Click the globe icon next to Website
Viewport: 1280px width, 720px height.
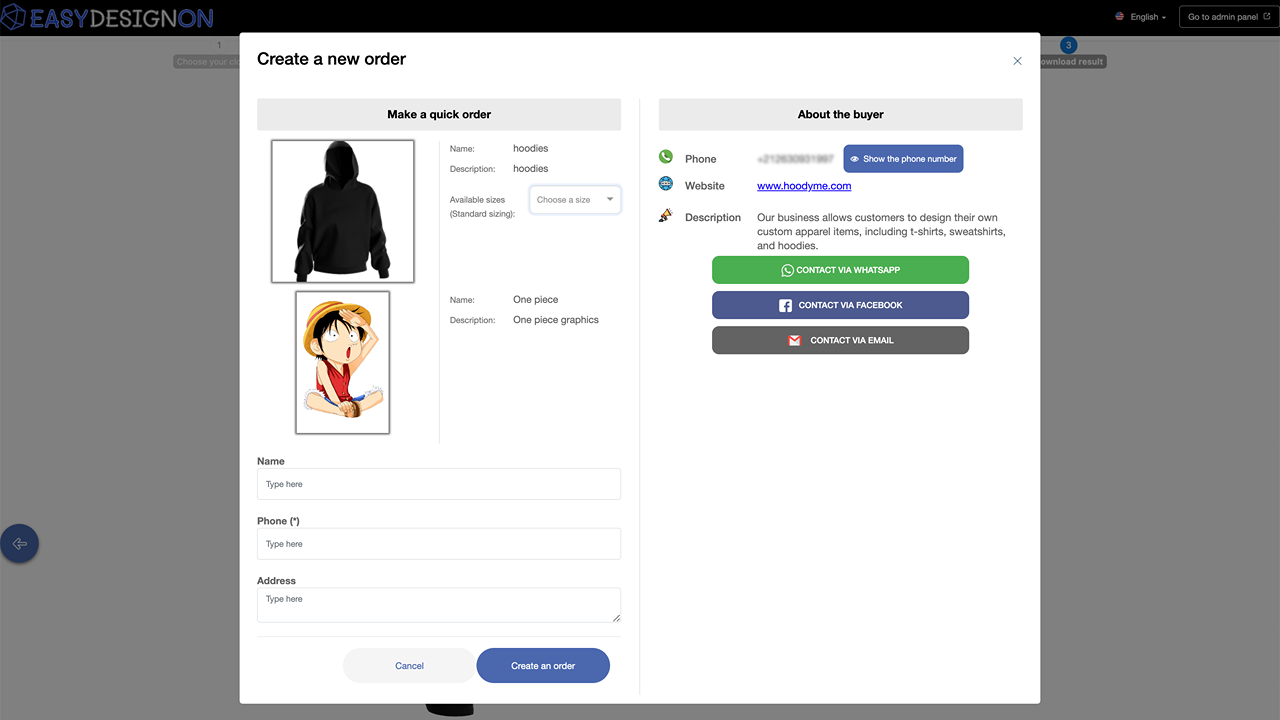[665, 184]
